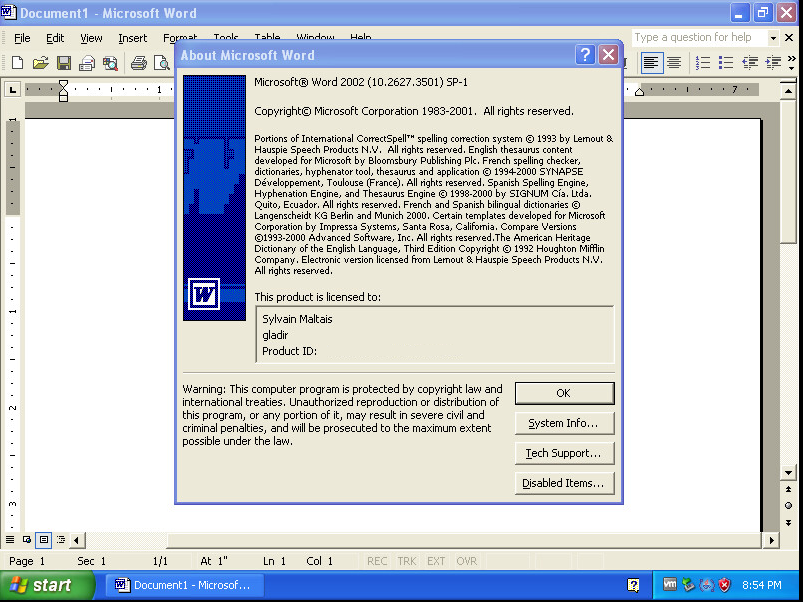Toggle TRK track changes in status bar
Screen dimensions: 803x602
tap(407, 561)
